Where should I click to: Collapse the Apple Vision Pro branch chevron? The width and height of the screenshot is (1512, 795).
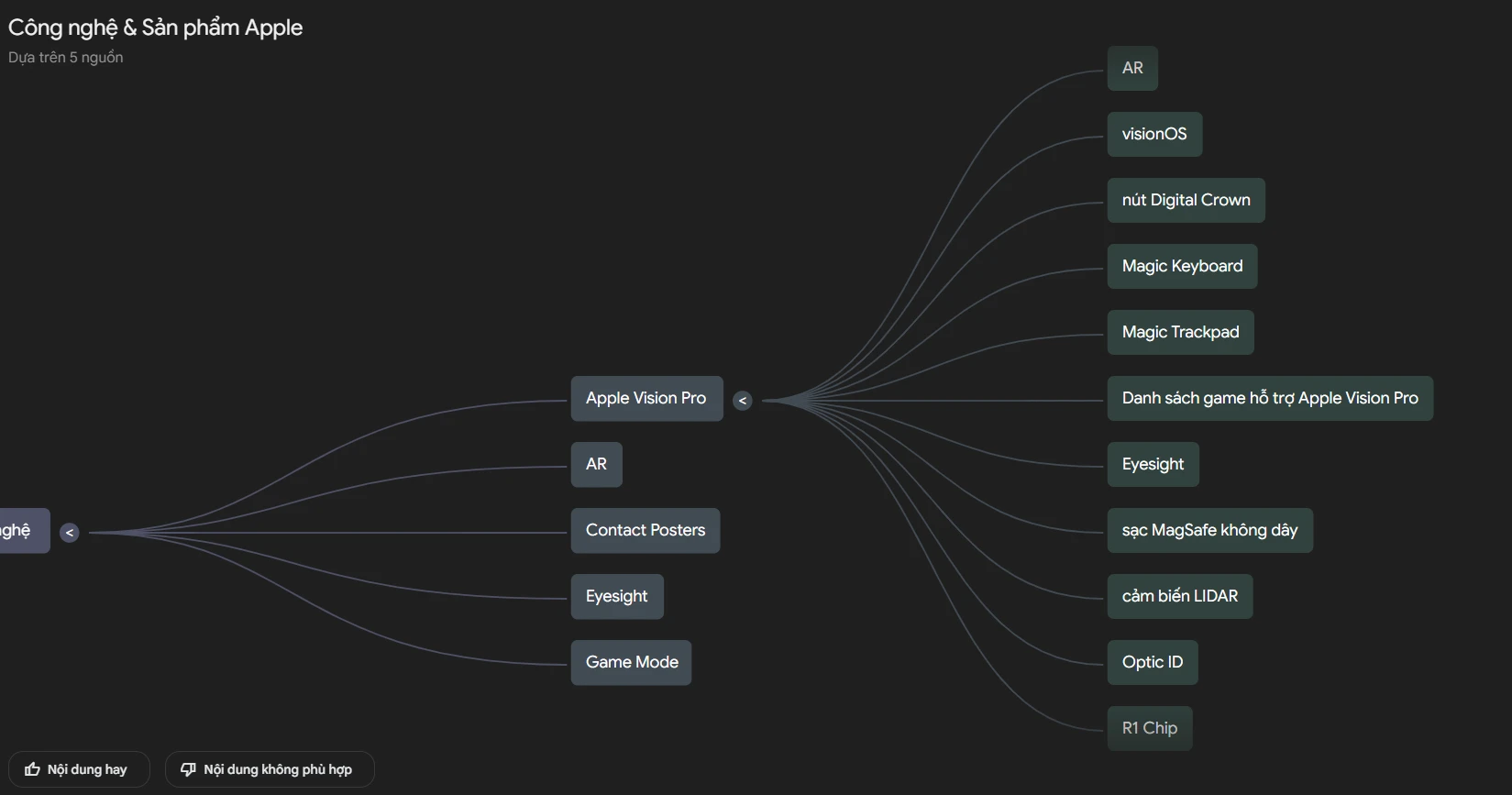(743, 401)
